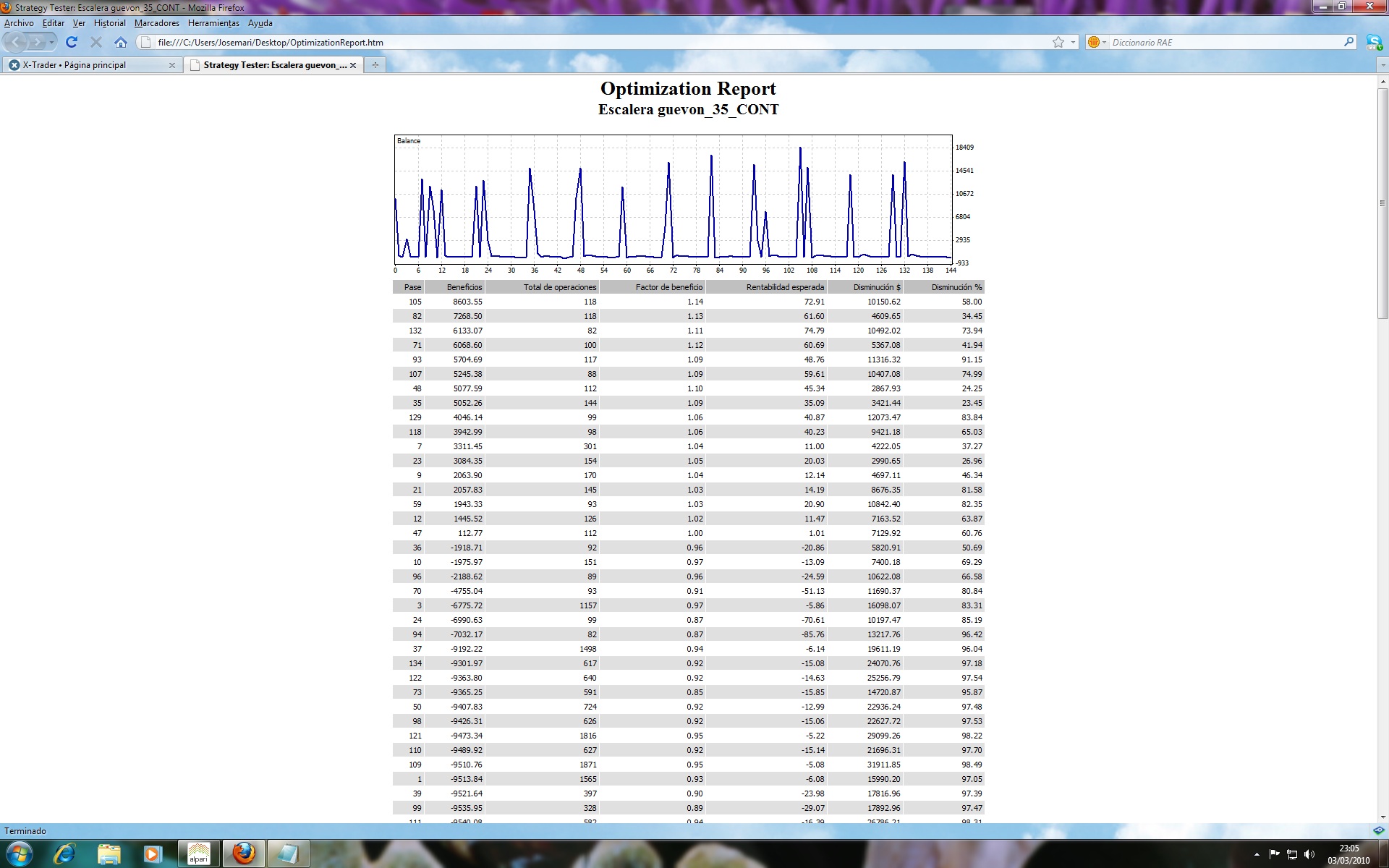This screenshot has width=1389, height=868.
Task: Launch Alpari from the taskbar
Action: point(198,854)
